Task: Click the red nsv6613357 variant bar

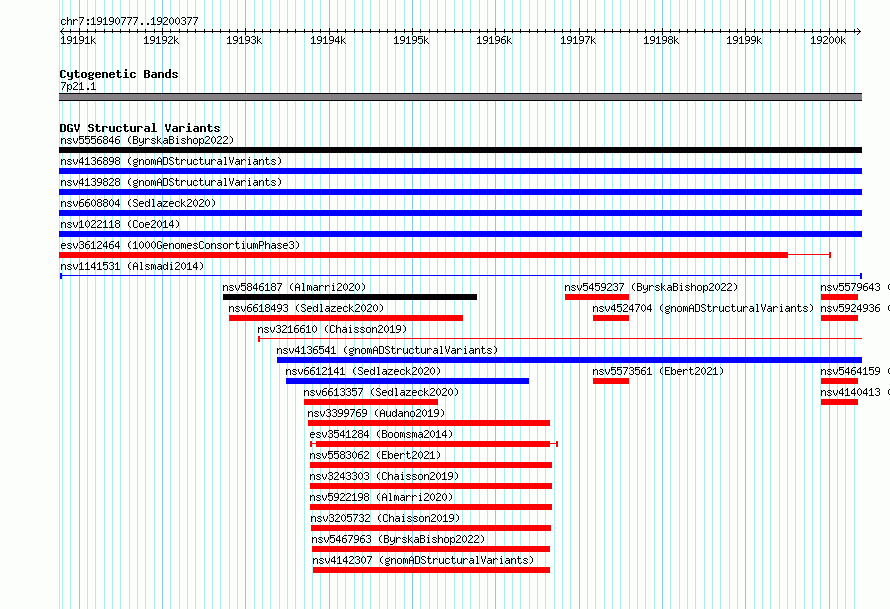Action: click(371, 402)
